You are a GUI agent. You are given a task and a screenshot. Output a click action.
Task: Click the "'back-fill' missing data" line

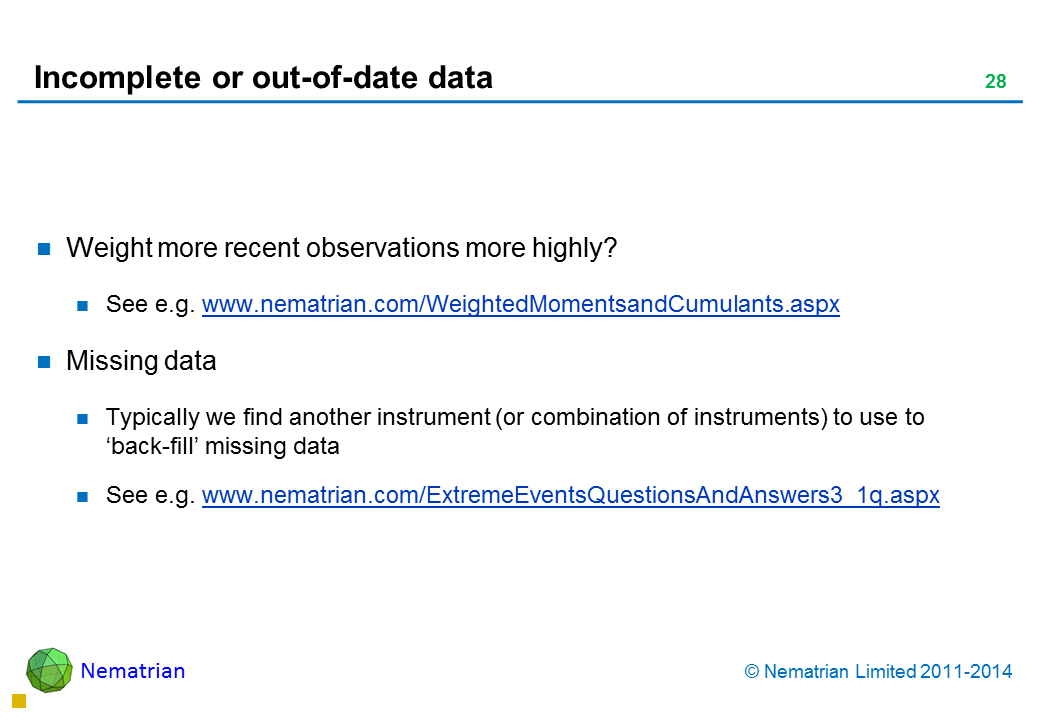click(x=222, y=447)
